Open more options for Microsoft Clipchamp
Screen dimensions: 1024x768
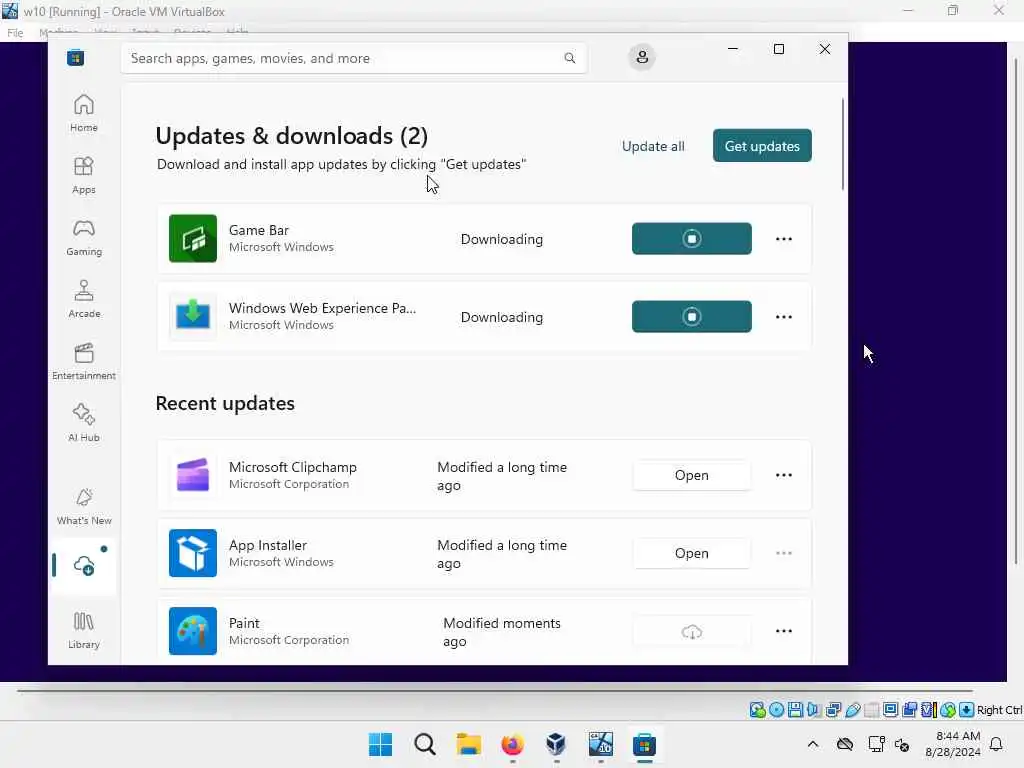click(784, 475)
